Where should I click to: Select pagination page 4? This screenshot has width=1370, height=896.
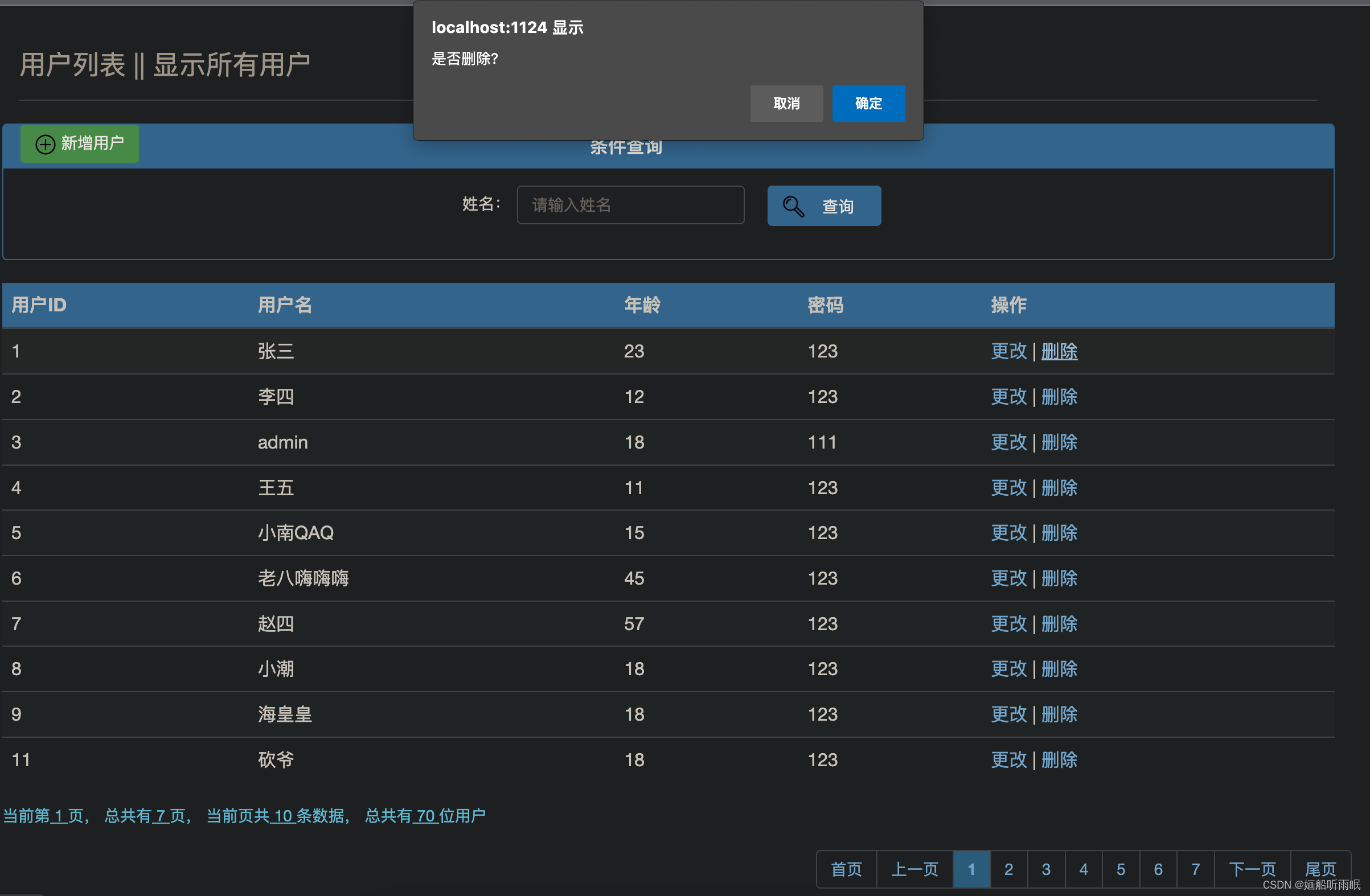[x=1084, y=869]
